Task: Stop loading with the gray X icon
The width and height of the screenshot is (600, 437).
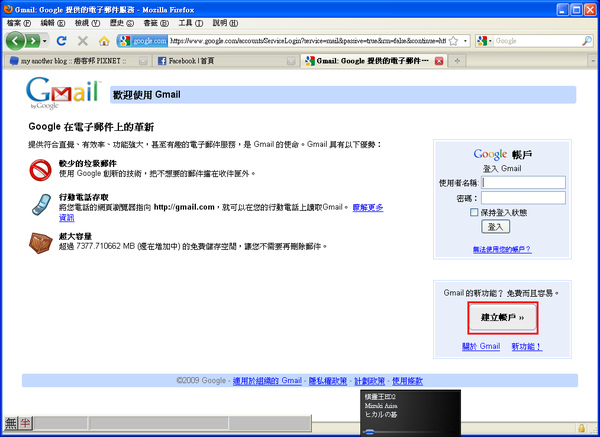Action: tap(83, 41)
